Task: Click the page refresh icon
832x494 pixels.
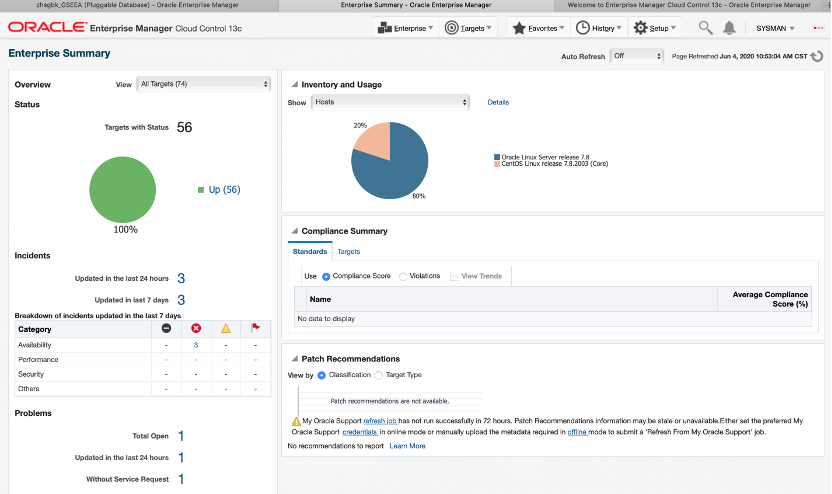Action: point(818,56)
